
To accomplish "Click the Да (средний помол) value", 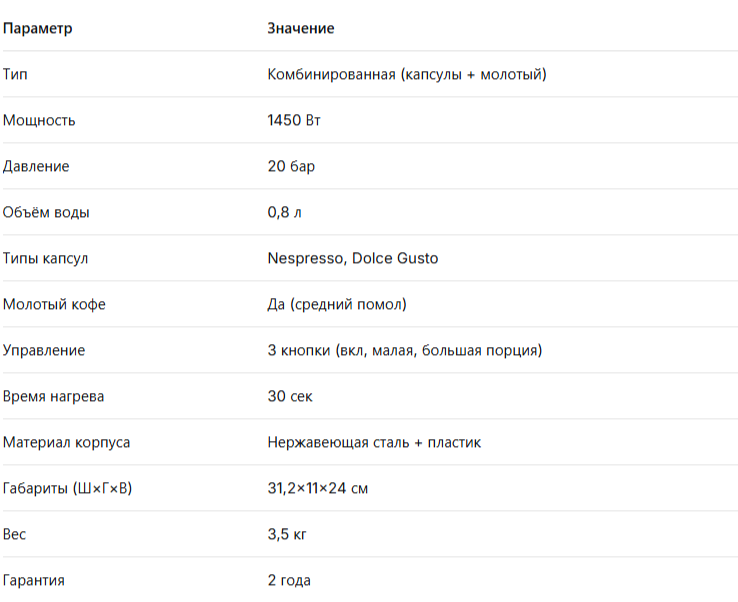I will pos(337,304).
